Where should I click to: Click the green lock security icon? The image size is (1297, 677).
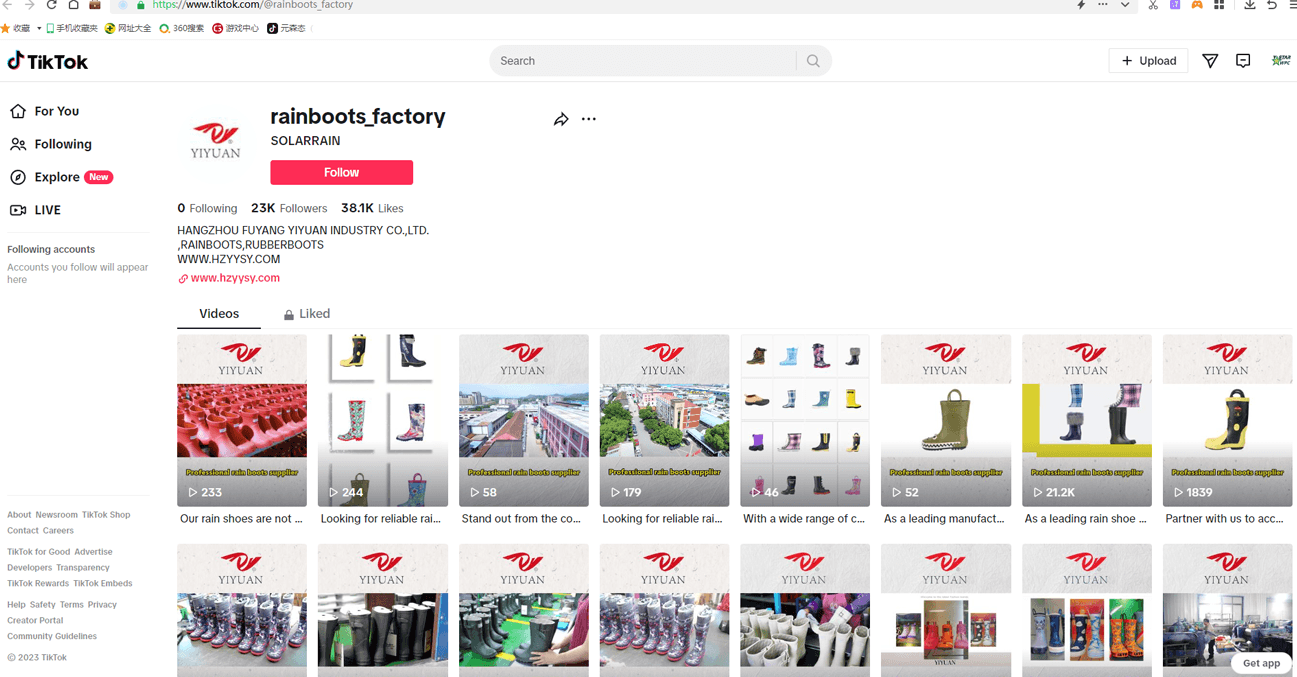click(x=141, y=5)
